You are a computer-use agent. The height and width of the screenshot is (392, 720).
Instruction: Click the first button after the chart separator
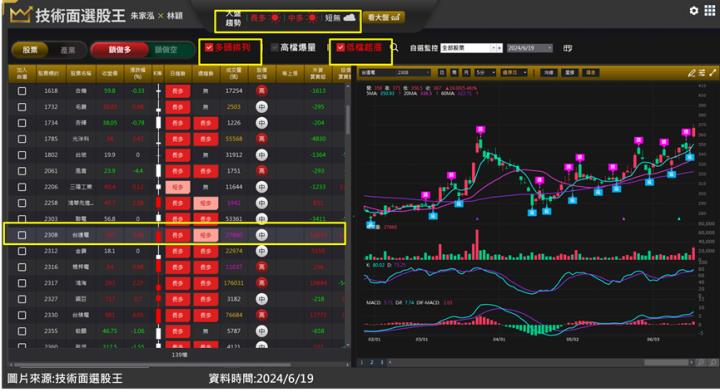pyautogui.click(x=548, y=73)
